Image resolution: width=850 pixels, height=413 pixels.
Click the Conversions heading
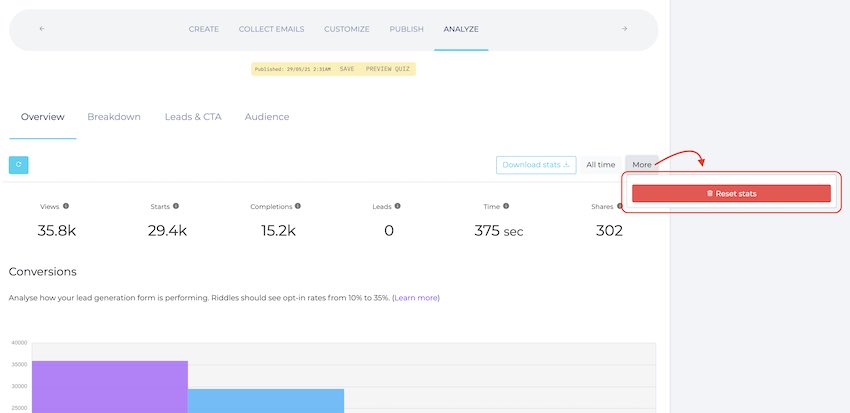point(43,272)
